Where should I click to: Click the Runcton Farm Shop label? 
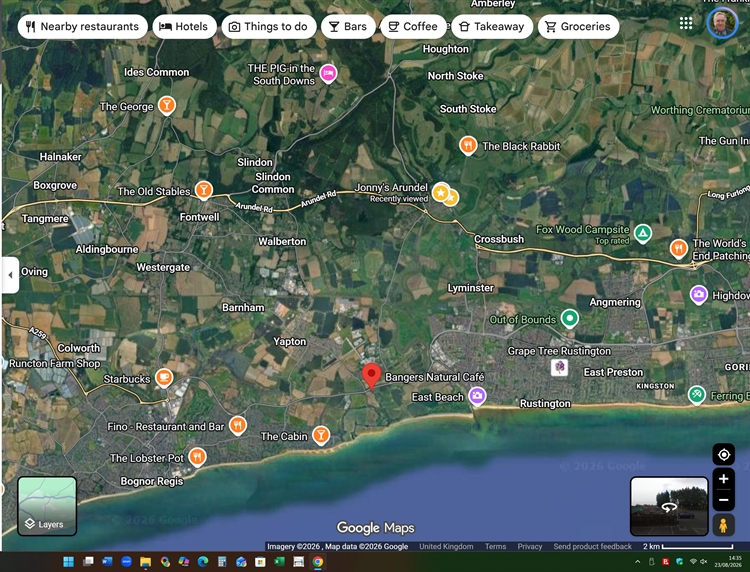point(55,363)
